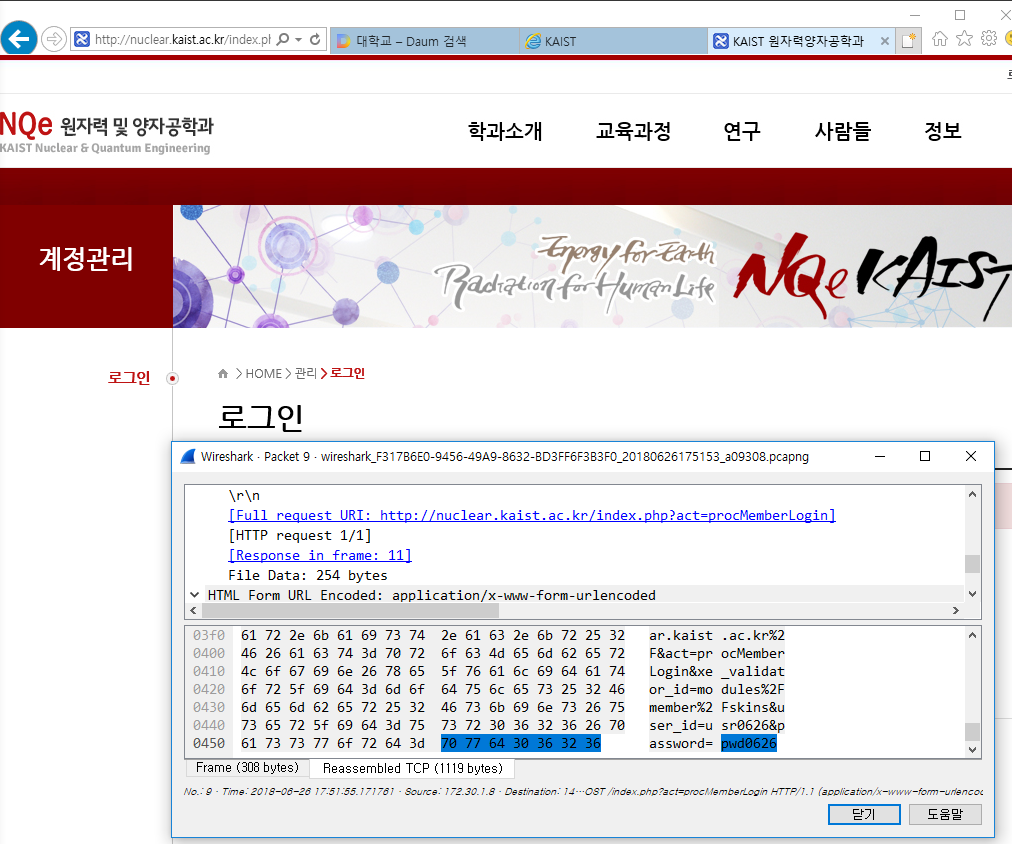Open the 교육과정 menu
Image resolution: width=1012 pixels, height=844 pixels.
tap(633, 131)
